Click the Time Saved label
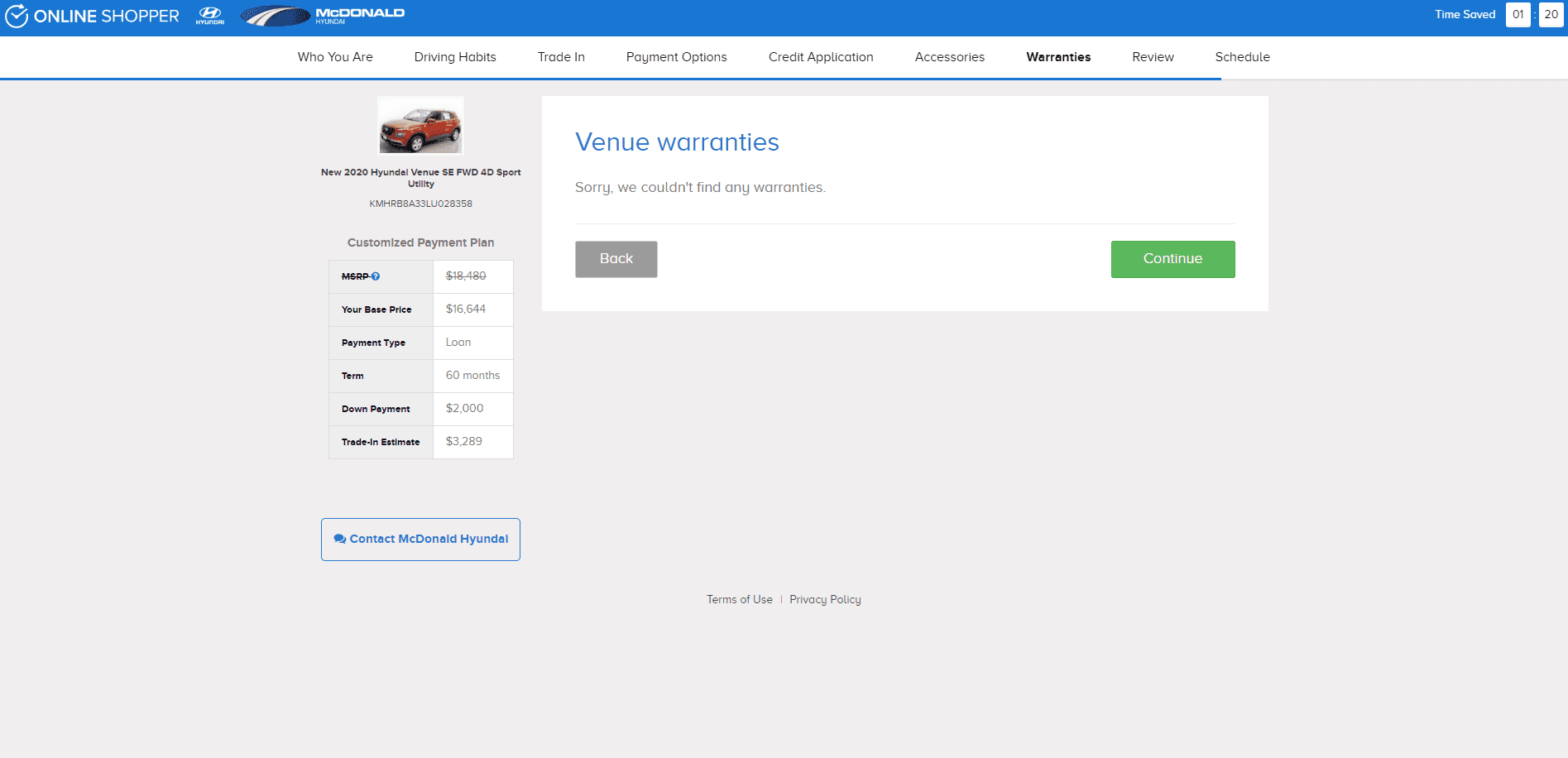 point(1465,15)
